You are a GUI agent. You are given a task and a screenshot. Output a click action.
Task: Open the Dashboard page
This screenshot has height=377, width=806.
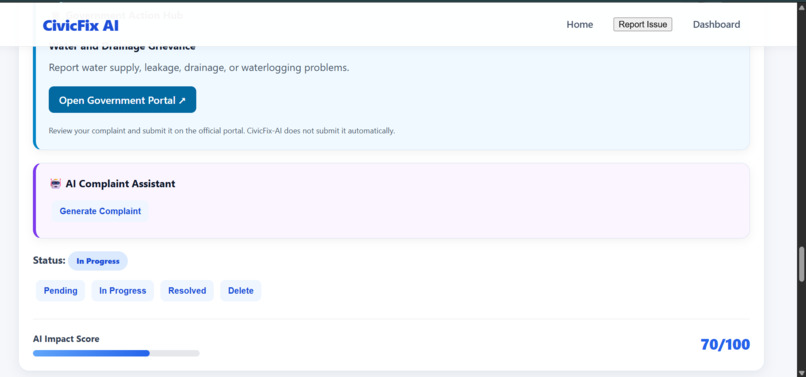pos(716,25)
